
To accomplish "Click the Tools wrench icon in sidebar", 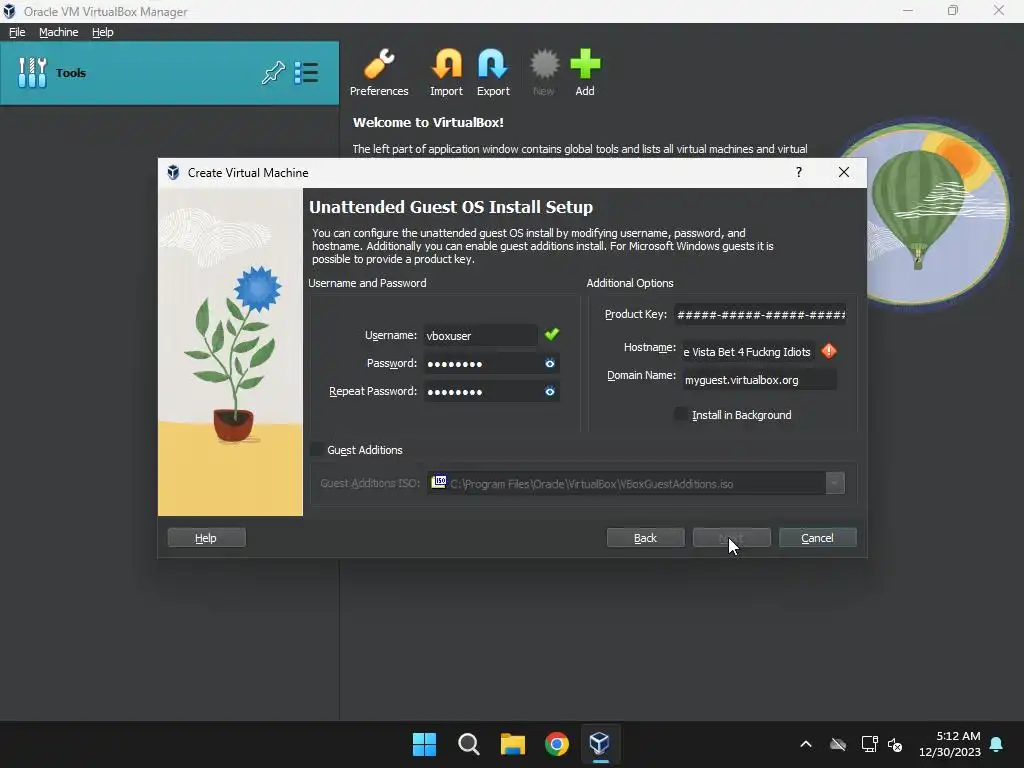I will tap(32, 72).
